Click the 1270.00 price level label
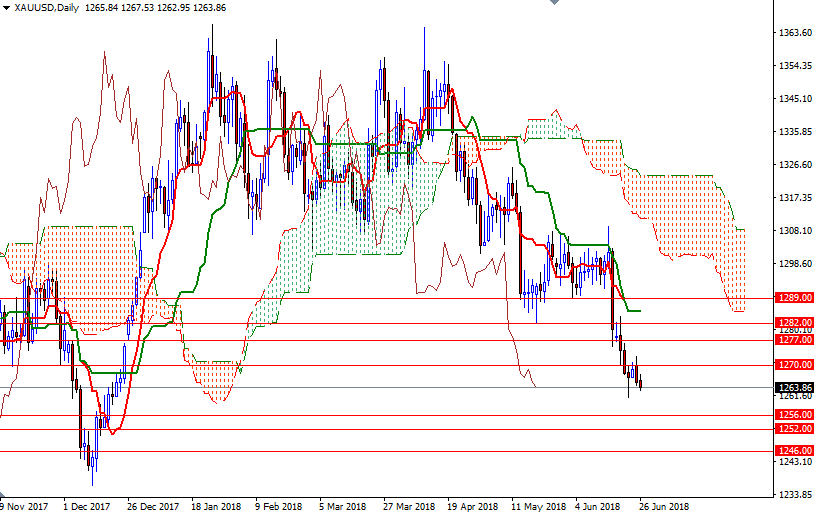The height and width of the screenshot is (514, 814). click(792, 365)
